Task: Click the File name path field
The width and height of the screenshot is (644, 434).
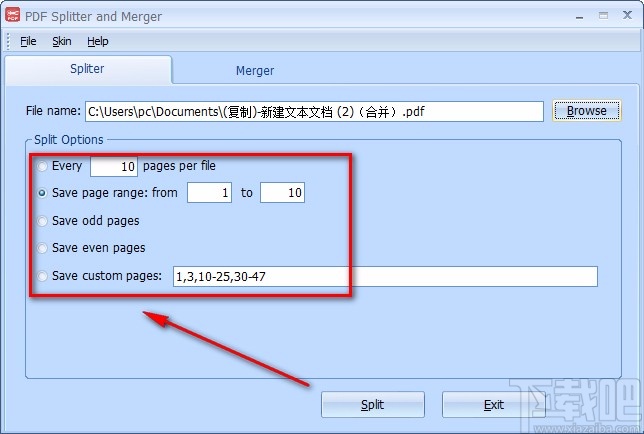Action: pos(314,112)
